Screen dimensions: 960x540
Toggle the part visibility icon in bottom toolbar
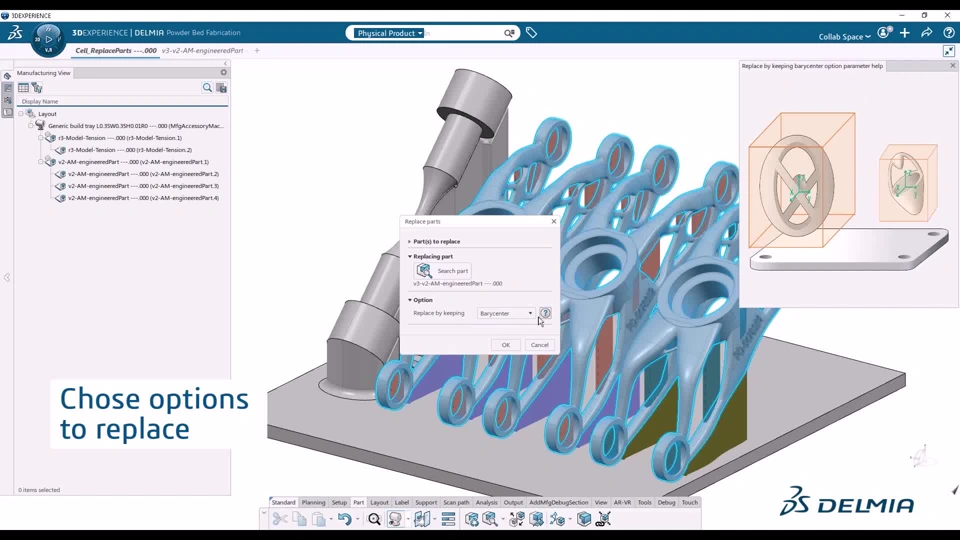pos(396,519)
